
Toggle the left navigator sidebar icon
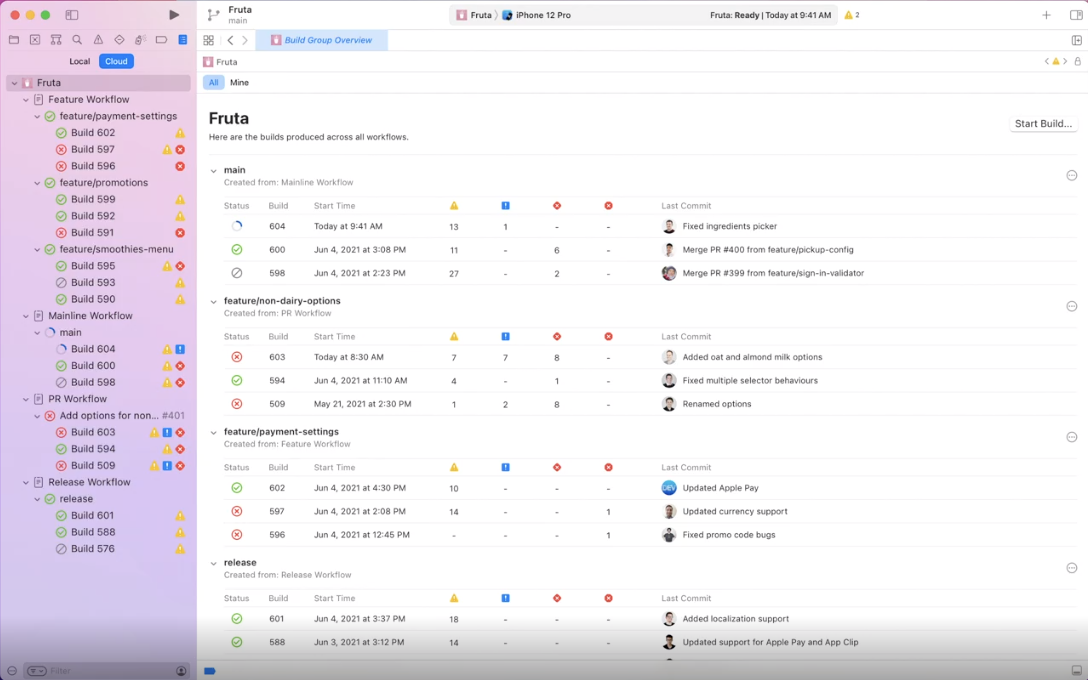[x=71, y=15]
